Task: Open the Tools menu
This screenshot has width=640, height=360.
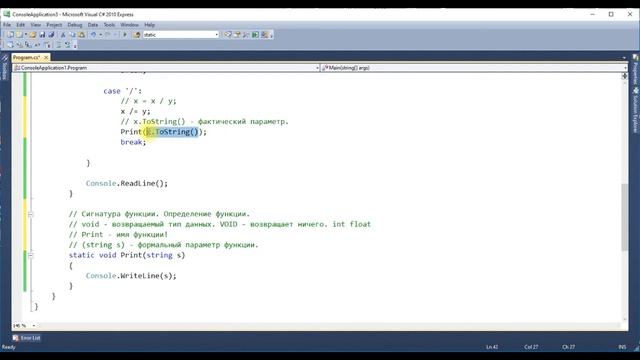Action: (x=109, y=25)
